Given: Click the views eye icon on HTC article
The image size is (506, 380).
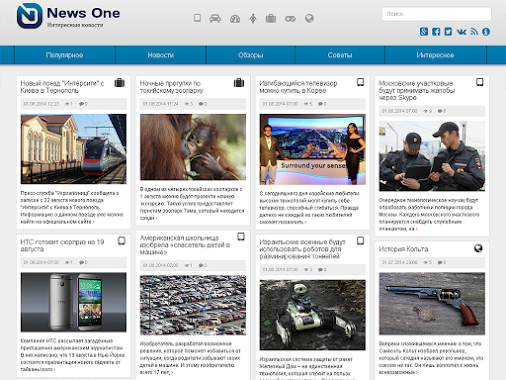Looking at the screenshot, I should click(x=67, y=263).
